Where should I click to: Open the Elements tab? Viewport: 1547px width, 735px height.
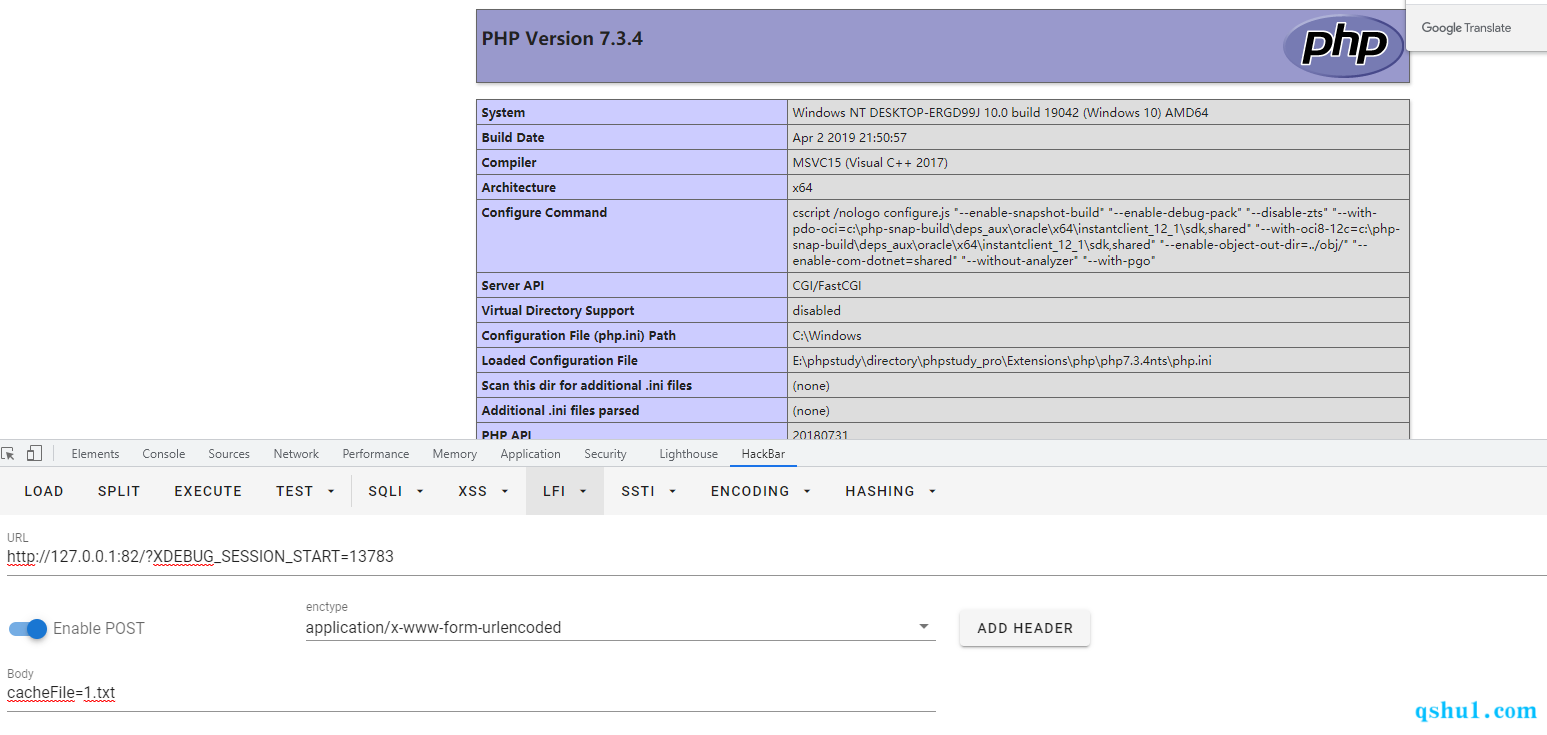pyautogui.click(x=95, y=454)
